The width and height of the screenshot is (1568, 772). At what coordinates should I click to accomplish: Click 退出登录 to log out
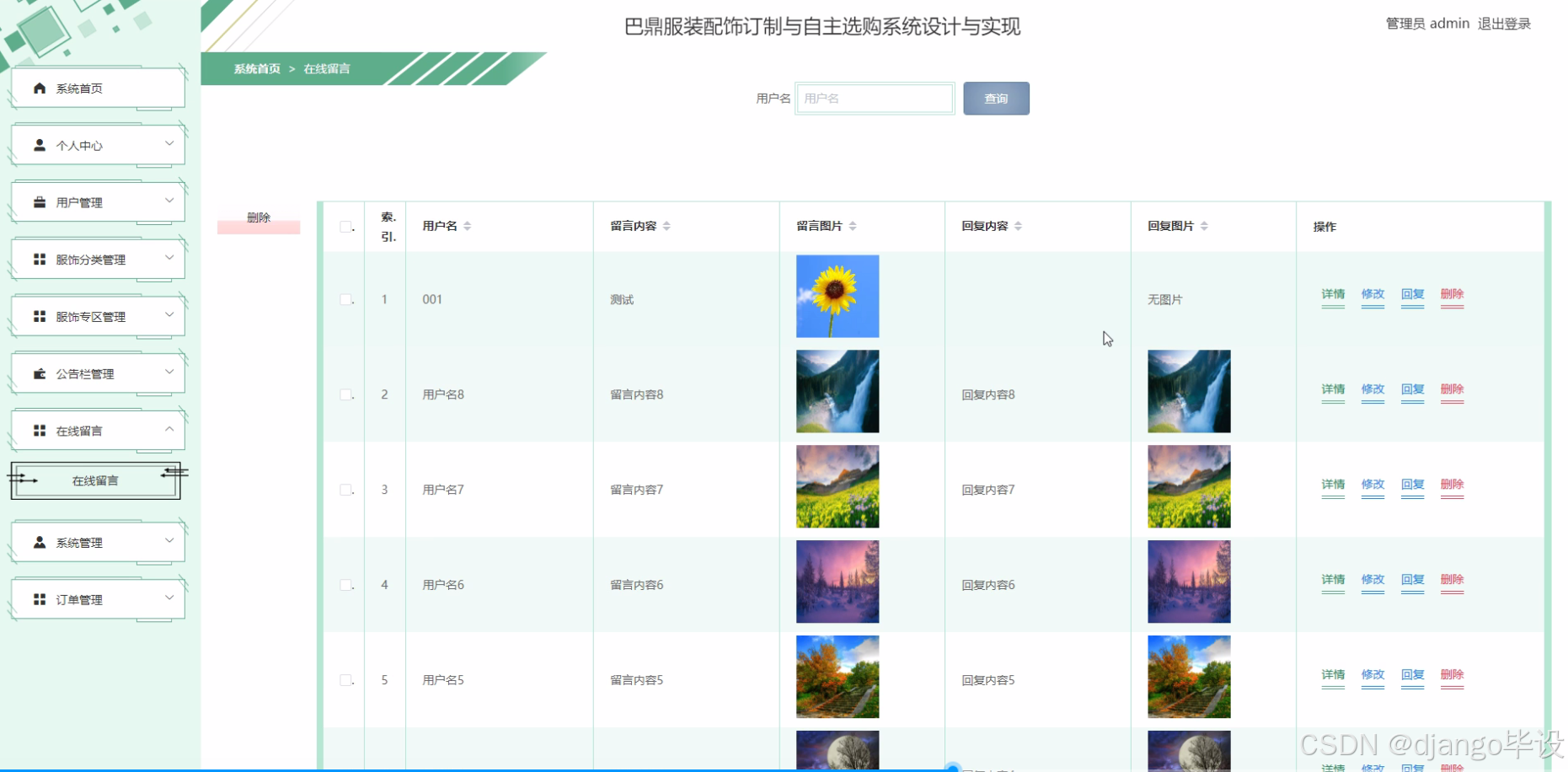pyautogui.click(x=1504, y=24)
